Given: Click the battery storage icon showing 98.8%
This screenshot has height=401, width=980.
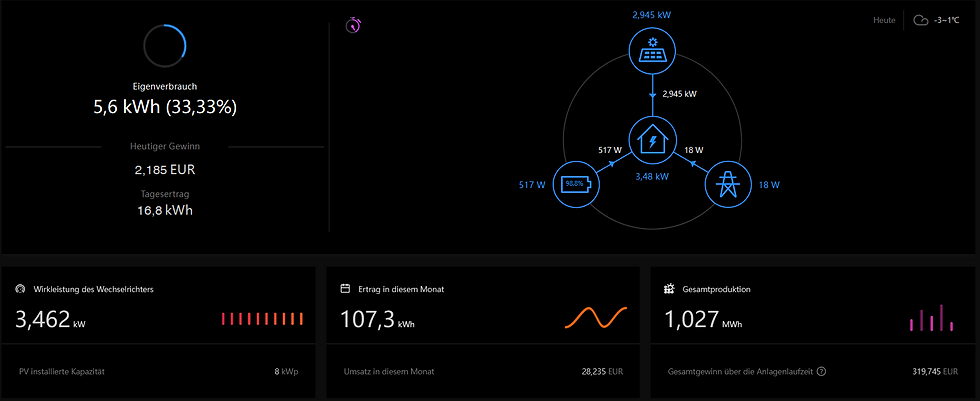Looking at the screenshot, I should click(576, 186).
